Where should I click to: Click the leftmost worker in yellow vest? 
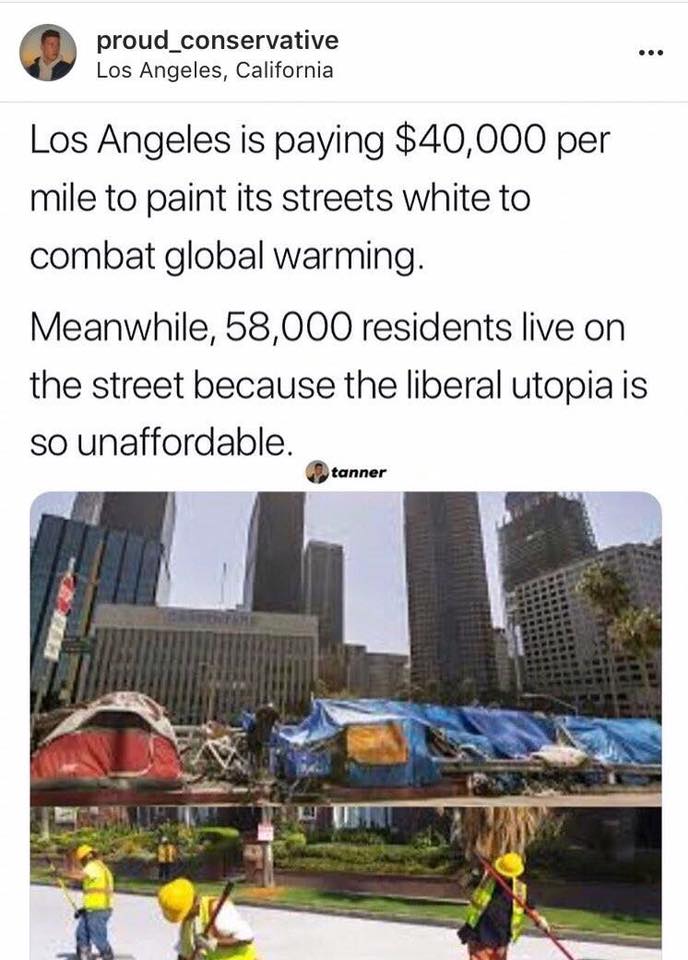coord(94,900)
